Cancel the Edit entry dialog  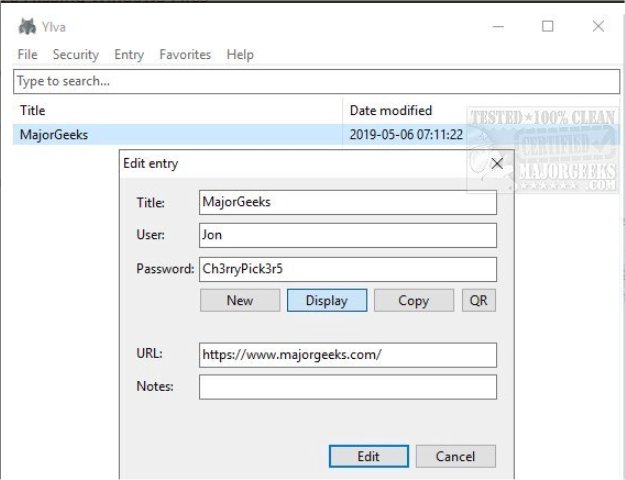tap(456, 456)
